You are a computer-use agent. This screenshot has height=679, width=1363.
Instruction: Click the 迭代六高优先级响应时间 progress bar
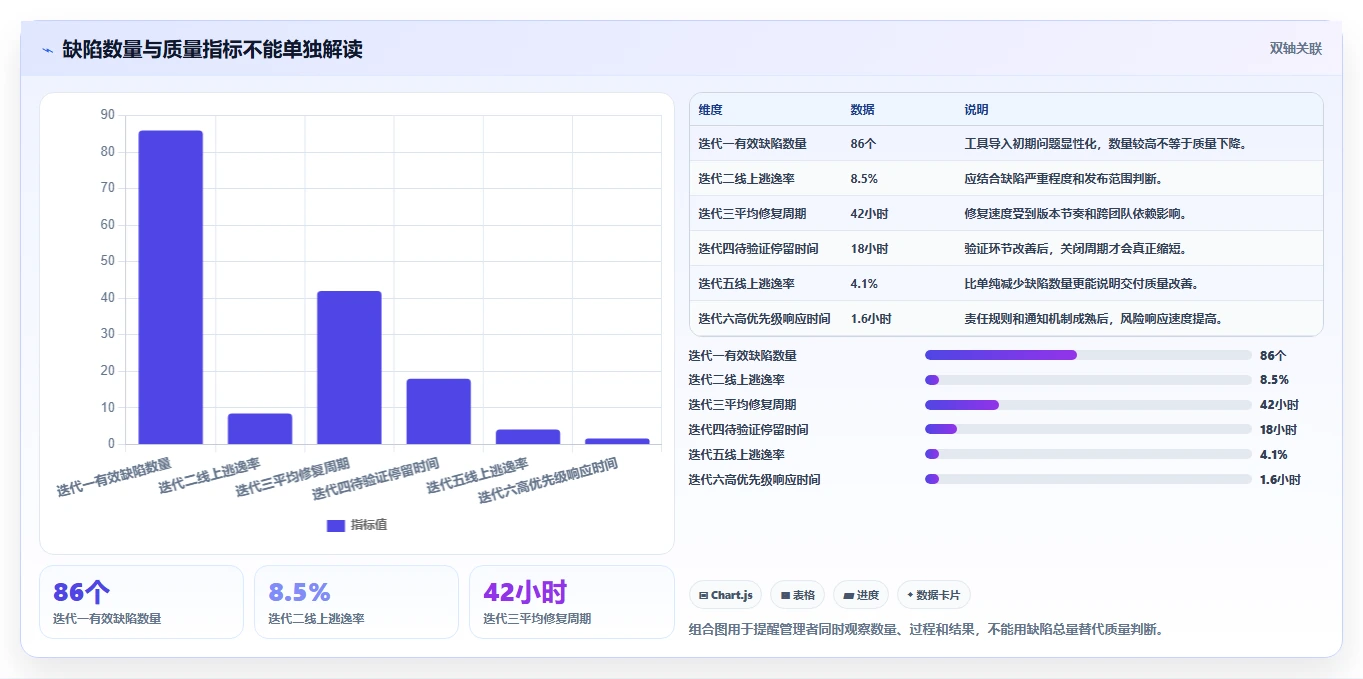[1088, 479]
